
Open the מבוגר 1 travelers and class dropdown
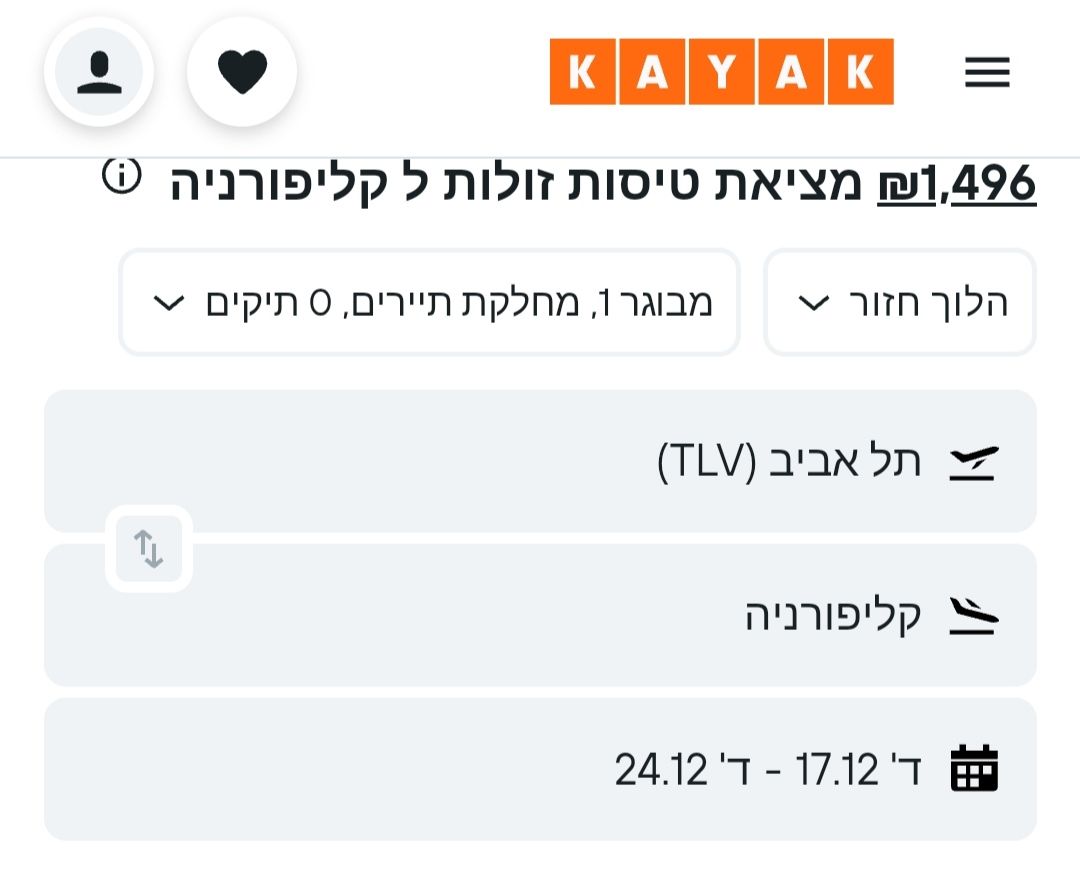430,302
